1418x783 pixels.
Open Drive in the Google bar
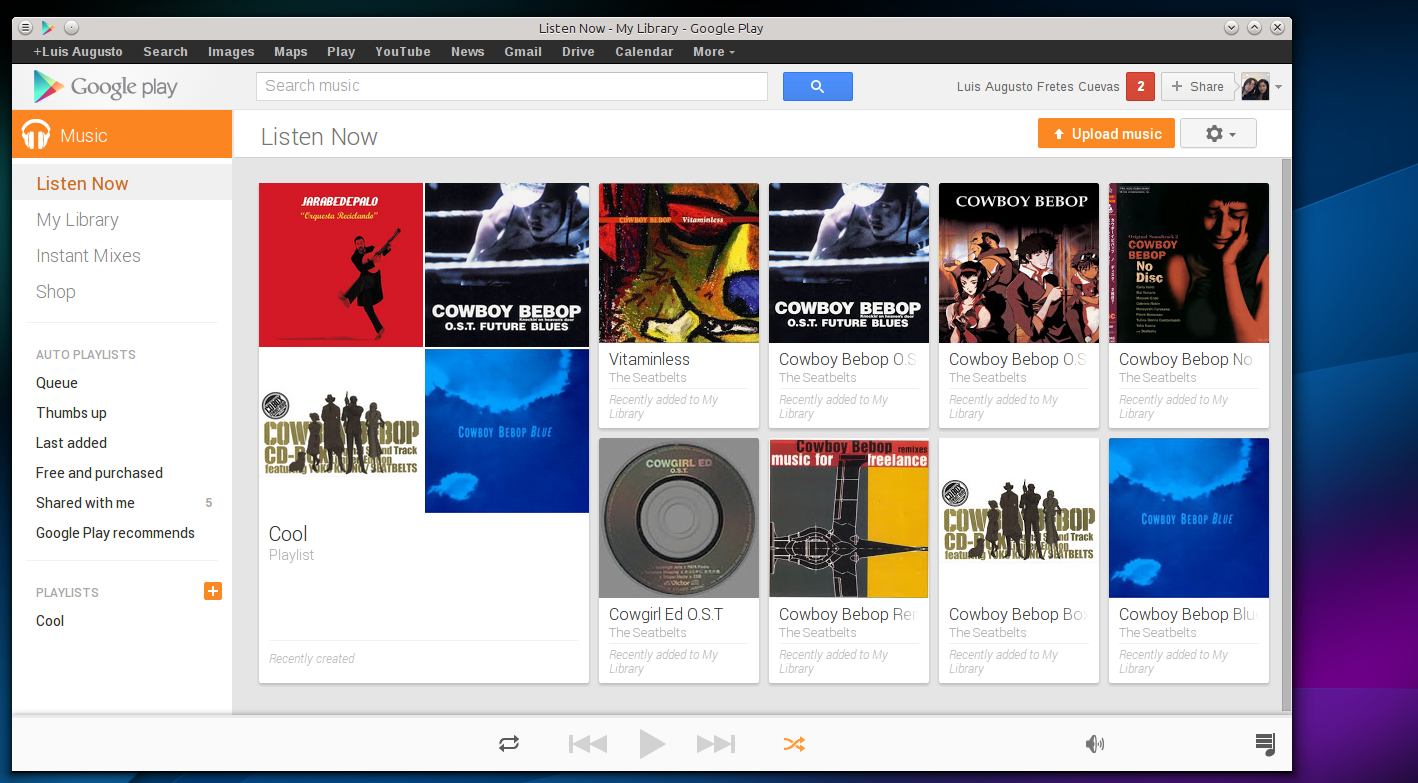(578, 52)
